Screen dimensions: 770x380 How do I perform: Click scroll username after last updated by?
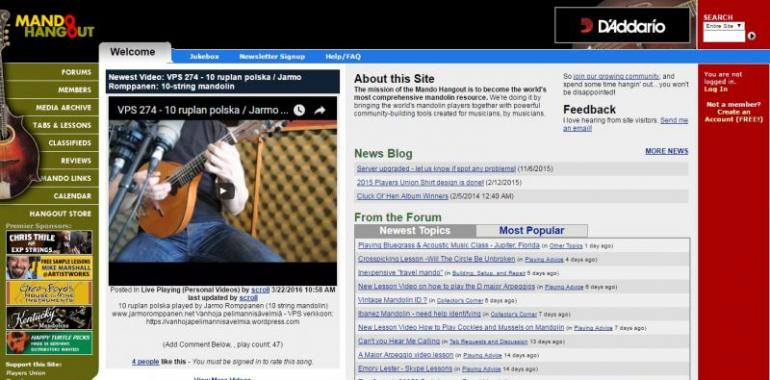248,298
